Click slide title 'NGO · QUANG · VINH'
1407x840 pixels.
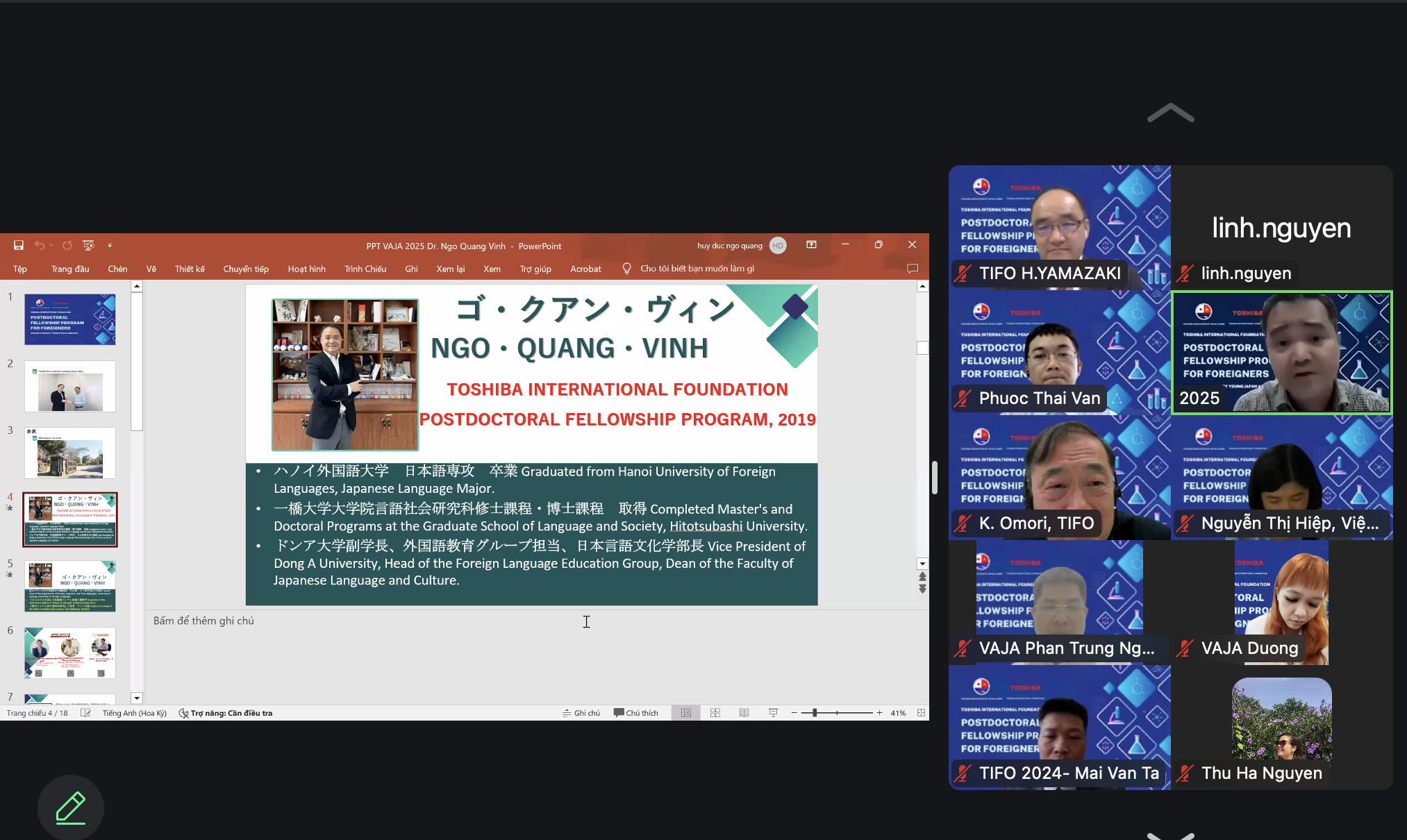[x=569, y=348]
